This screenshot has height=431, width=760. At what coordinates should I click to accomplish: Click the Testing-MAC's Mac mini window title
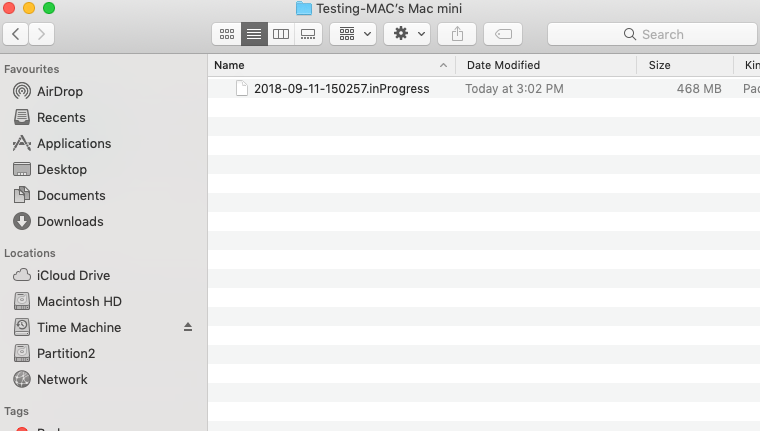coord(389,8)
